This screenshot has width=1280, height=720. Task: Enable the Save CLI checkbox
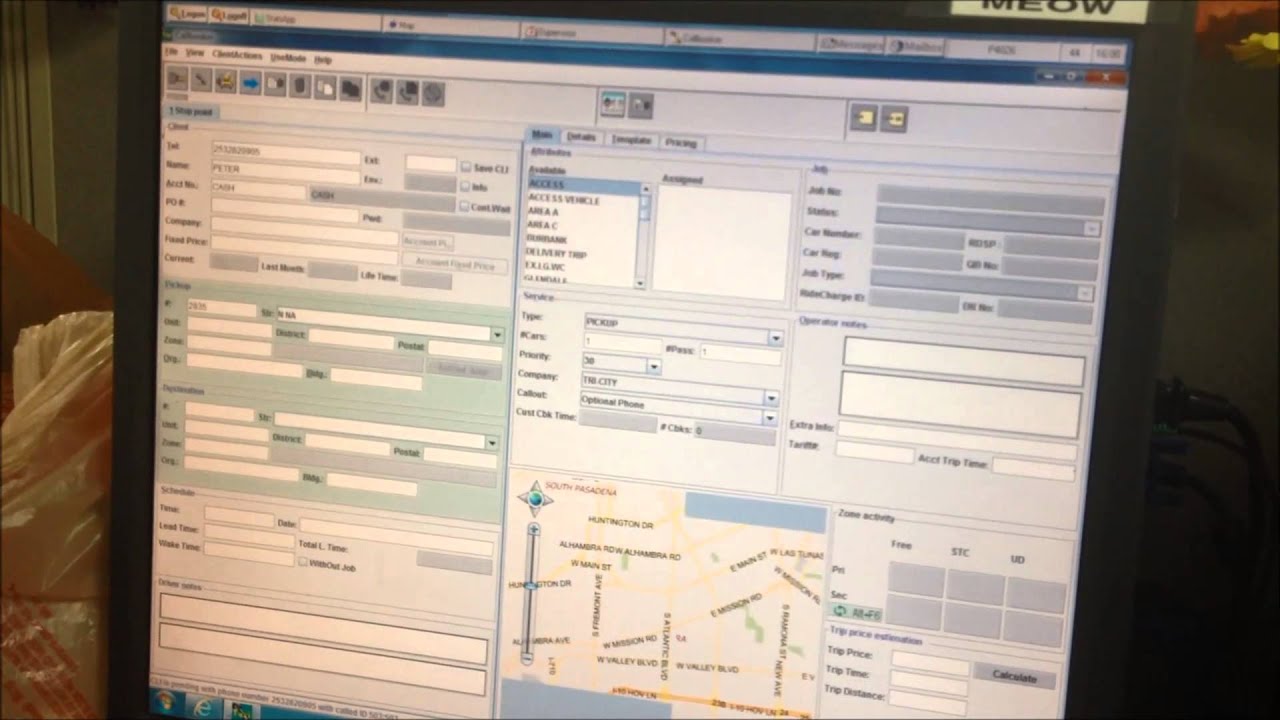466,167
